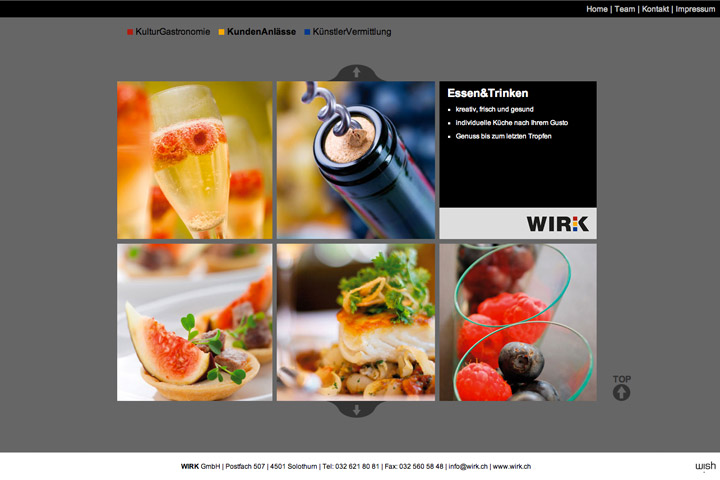This screenshot has width=720, height=480.
Task: Click the yellow square before KundenAnlässe
Action: pos(221,32)
